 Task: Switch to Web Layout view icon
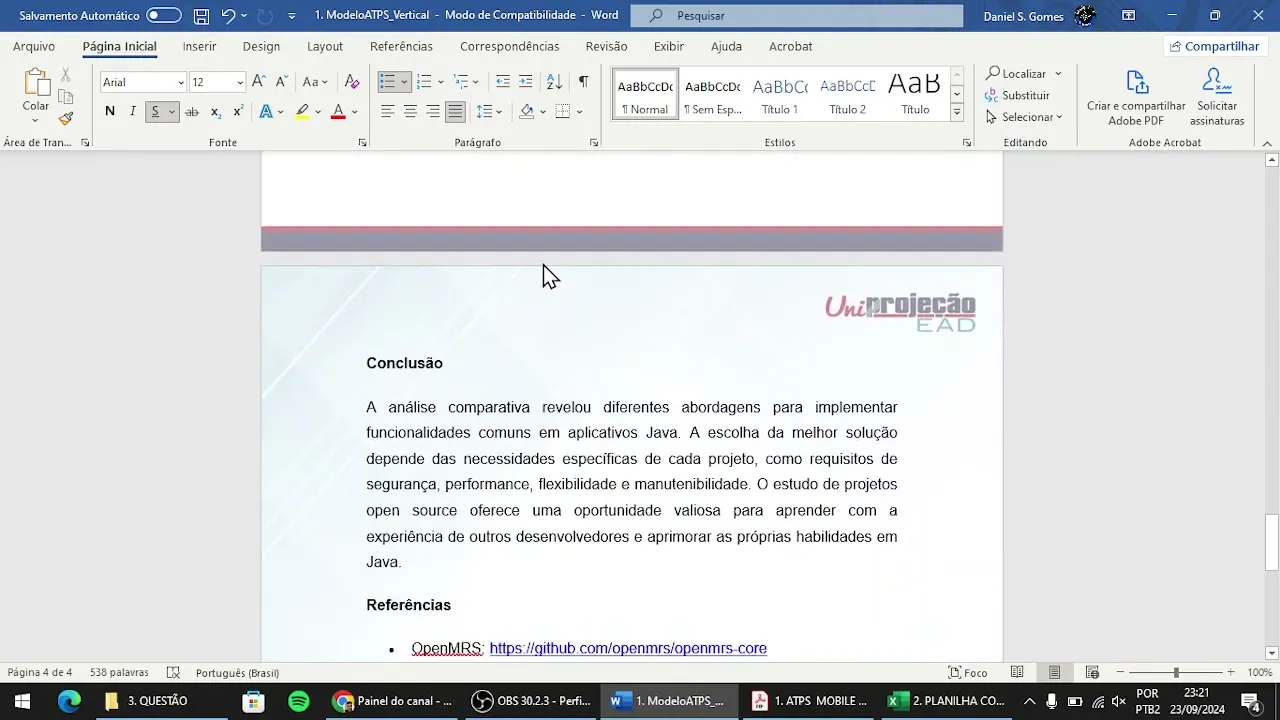click(1092, 672)
